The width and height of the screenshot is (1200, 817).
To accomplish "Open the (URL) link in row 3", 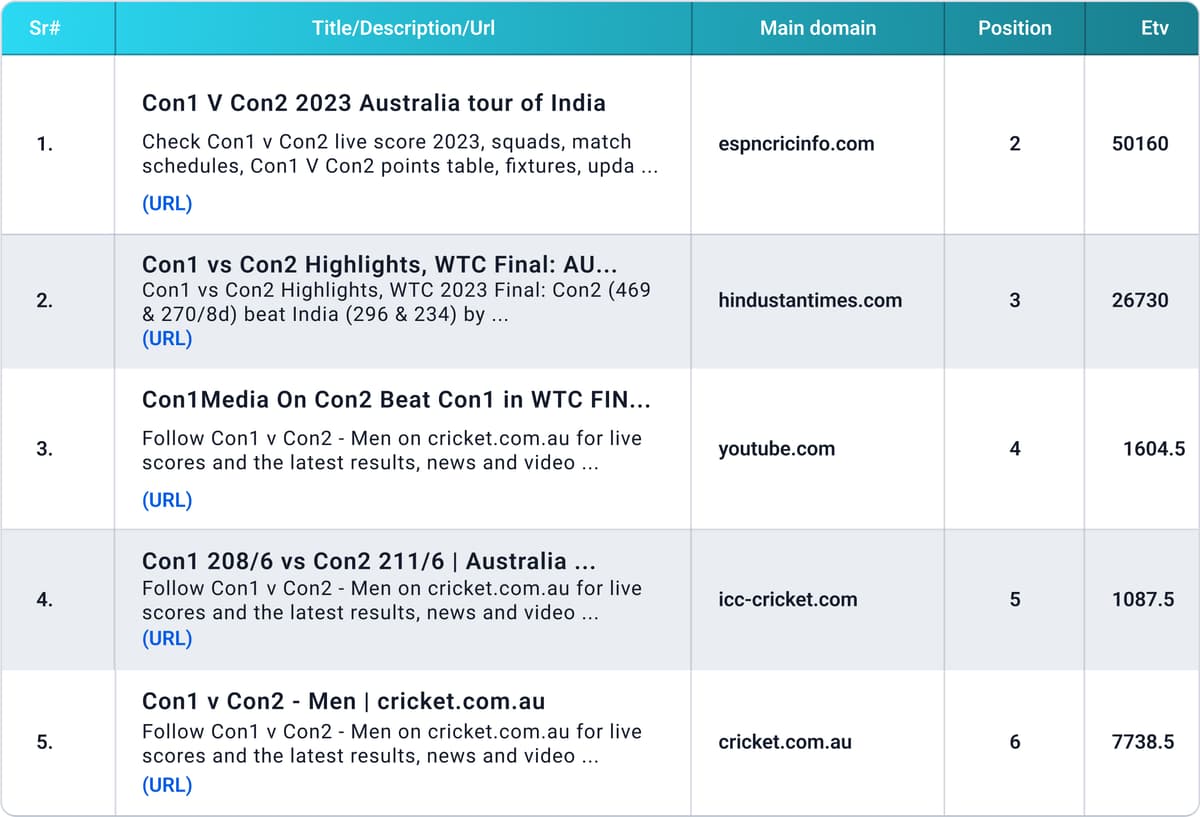I will pos(167,500).
